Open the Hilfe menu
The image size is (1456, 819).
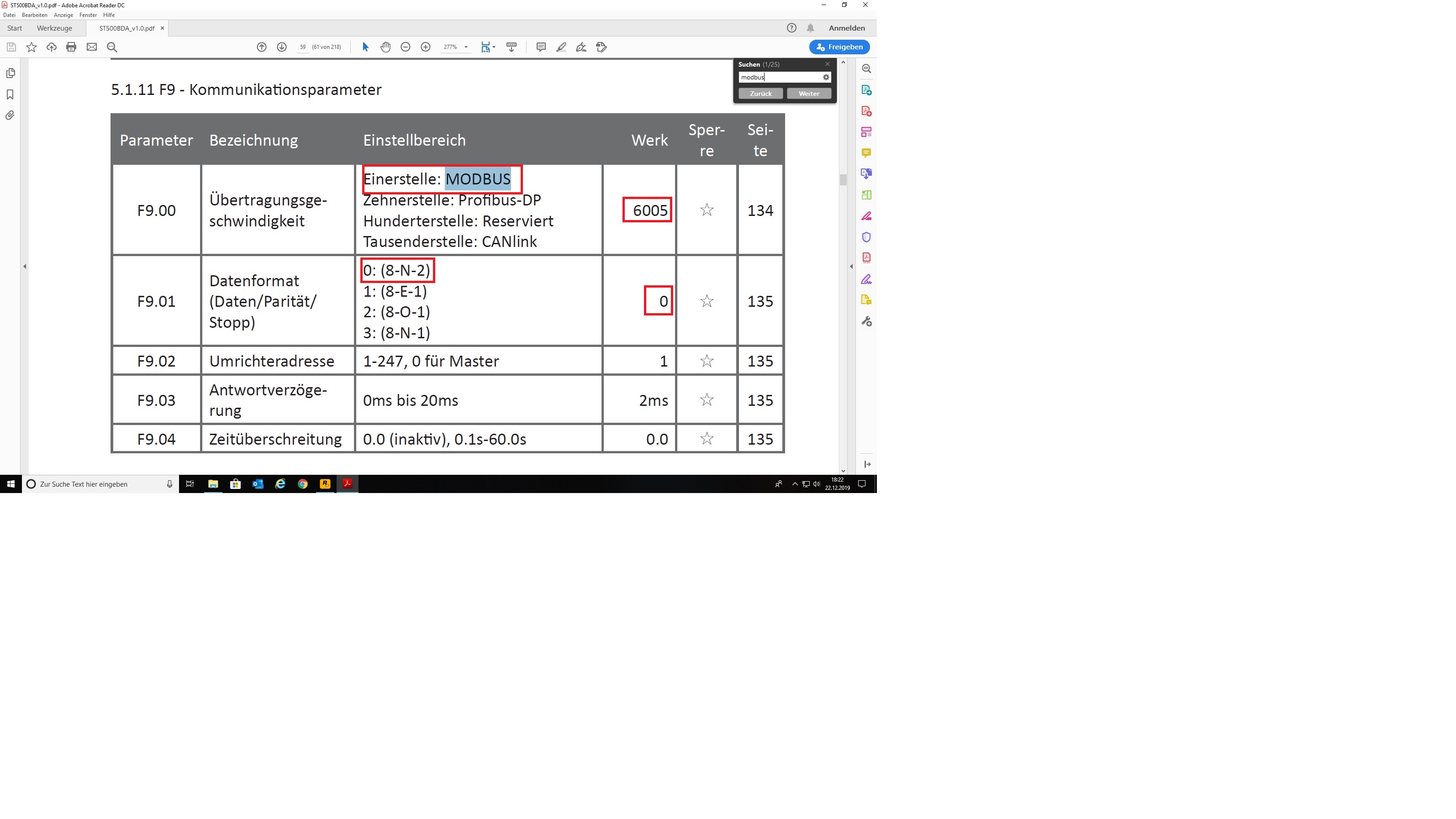(109, 15)
